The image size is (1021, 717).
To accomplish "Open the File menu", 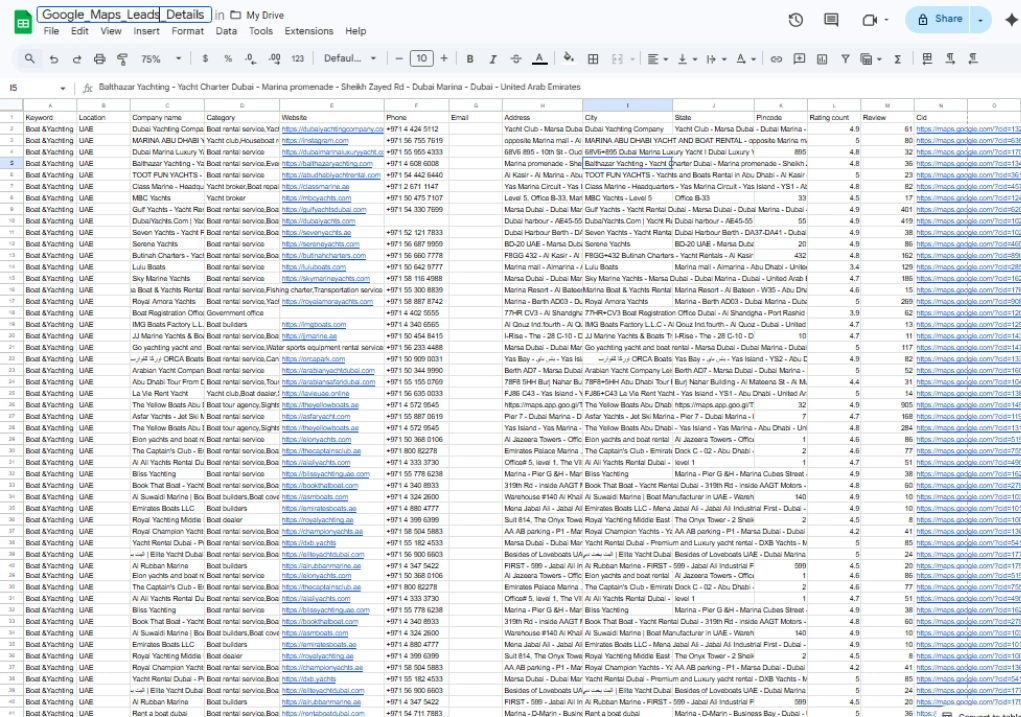I will tap(51, 31).
